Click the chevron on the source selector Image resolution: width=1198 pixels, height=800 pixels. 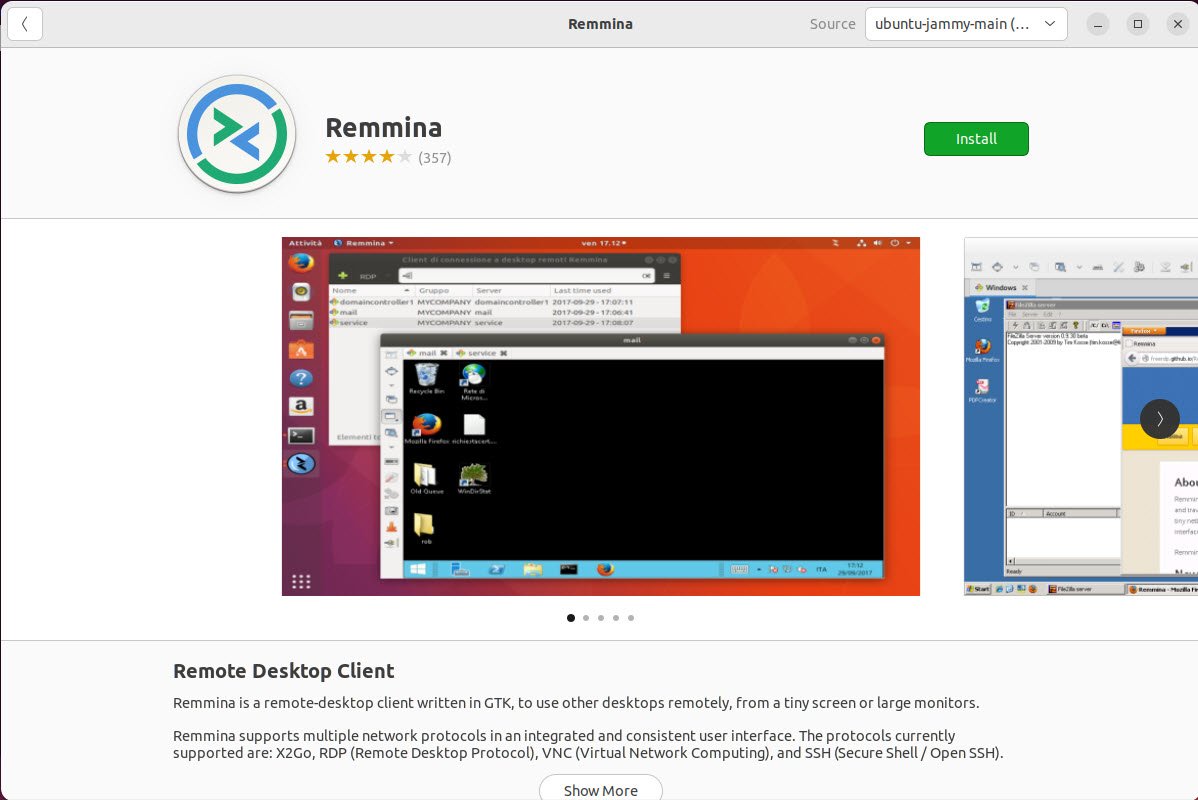point(1048,23)
